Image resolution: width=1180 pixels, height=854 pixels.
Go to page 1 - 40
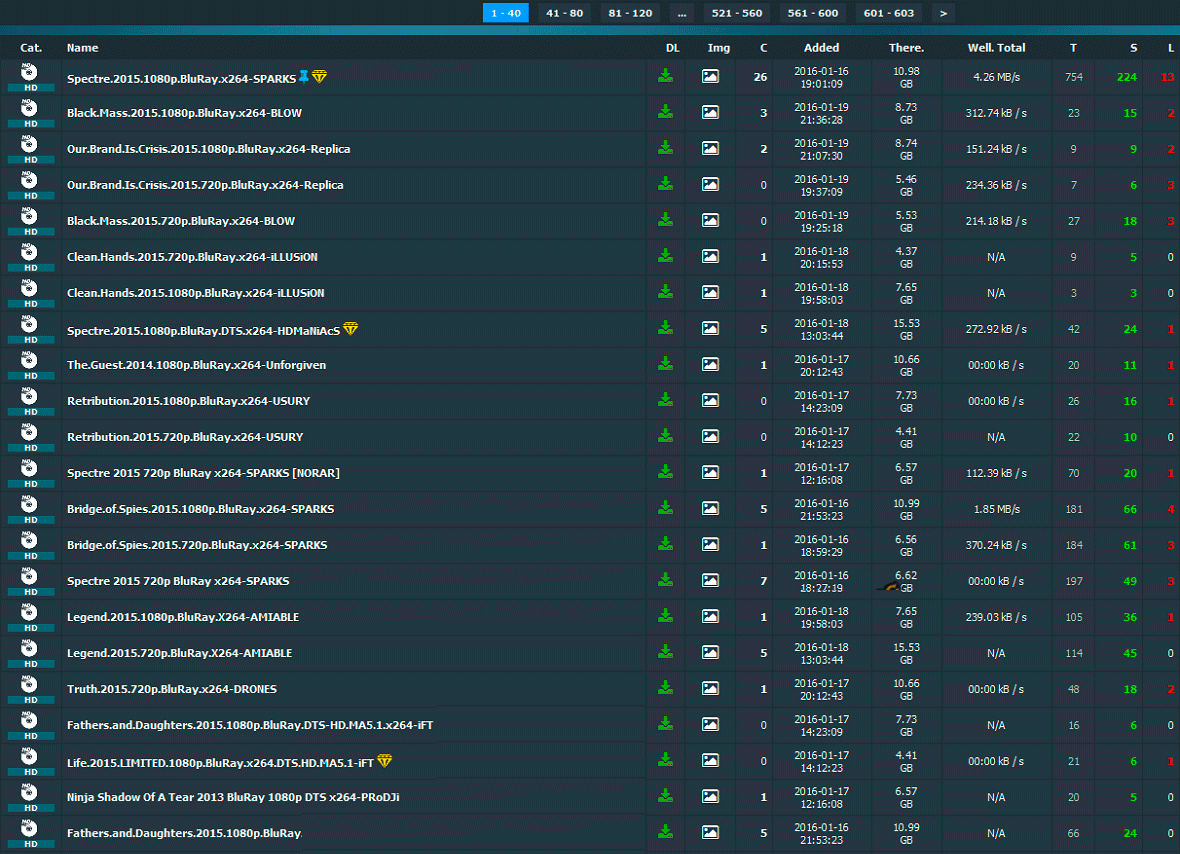[x=506, y=13]
